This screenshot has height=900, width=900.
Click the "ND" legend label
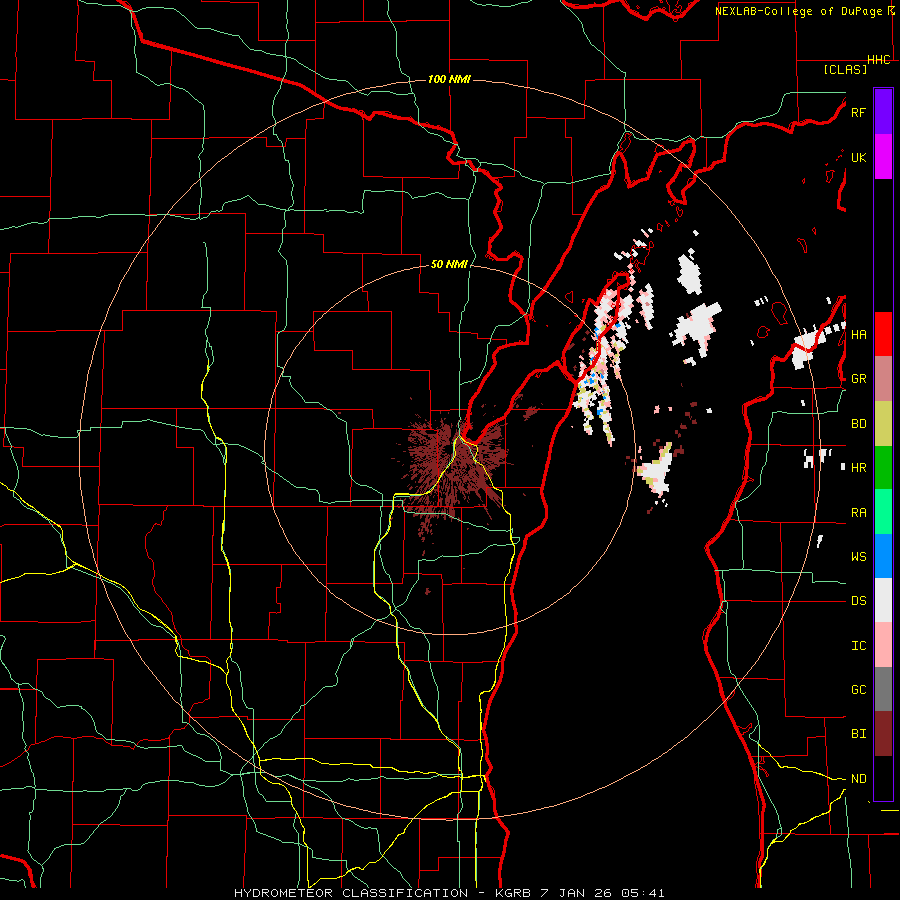coord(858,779)
